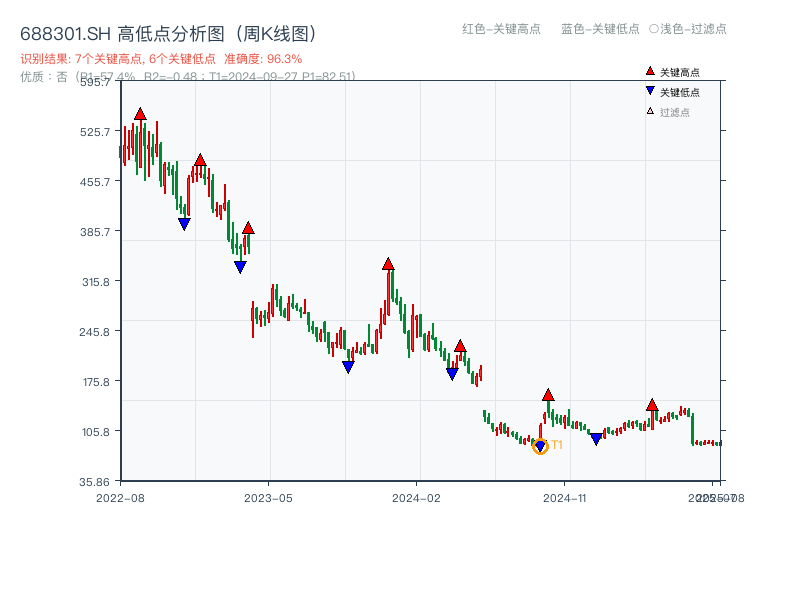Click the blue 关键低点 triangle icon in the legend box
The width and height of the screenshot is (800, 600).
point(648,88)
